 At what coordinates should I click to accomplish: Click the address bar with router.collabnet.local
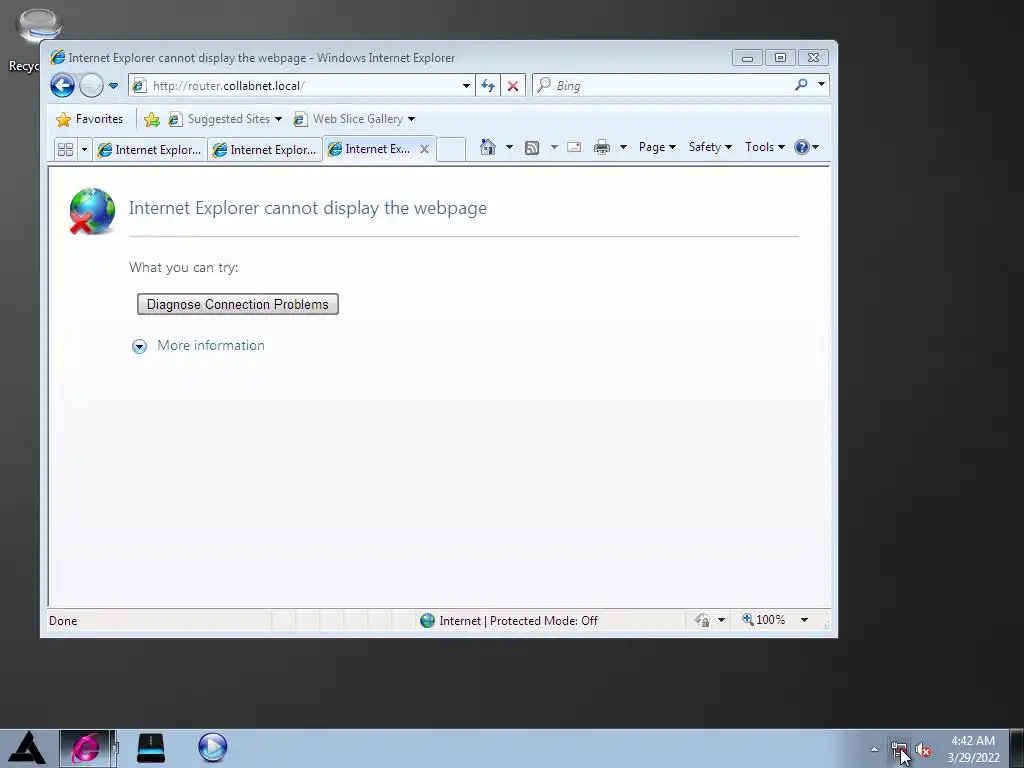pos(302,86)
